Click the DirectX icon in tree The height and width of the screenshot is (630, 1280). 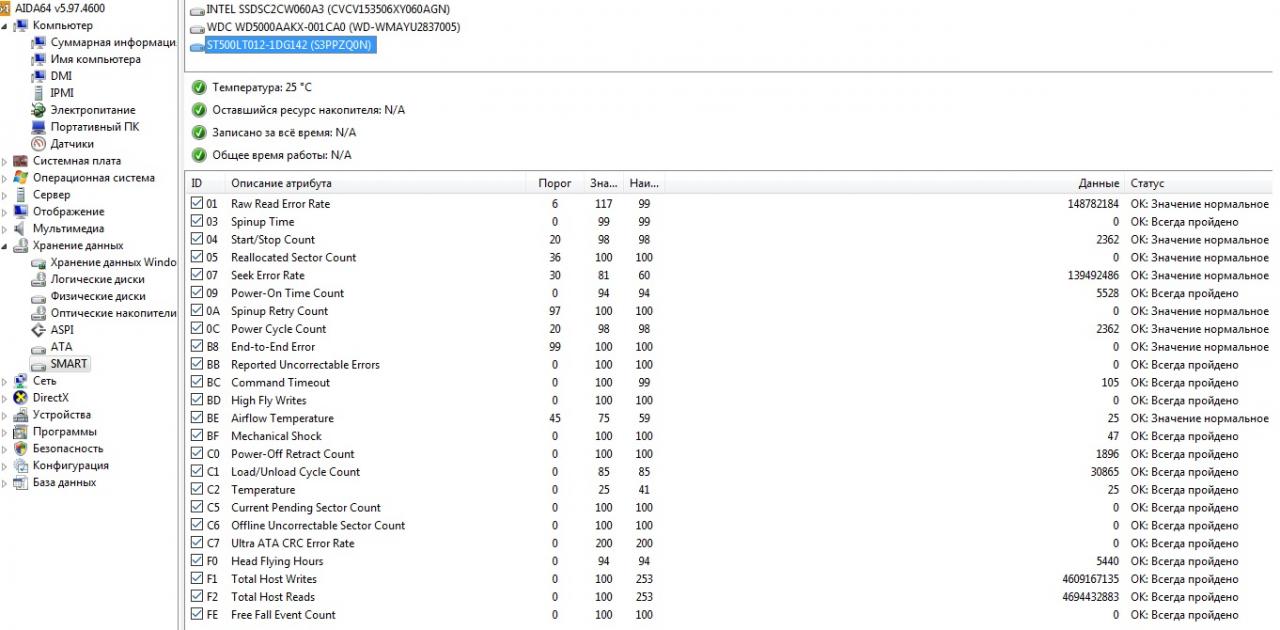point(21,398)
